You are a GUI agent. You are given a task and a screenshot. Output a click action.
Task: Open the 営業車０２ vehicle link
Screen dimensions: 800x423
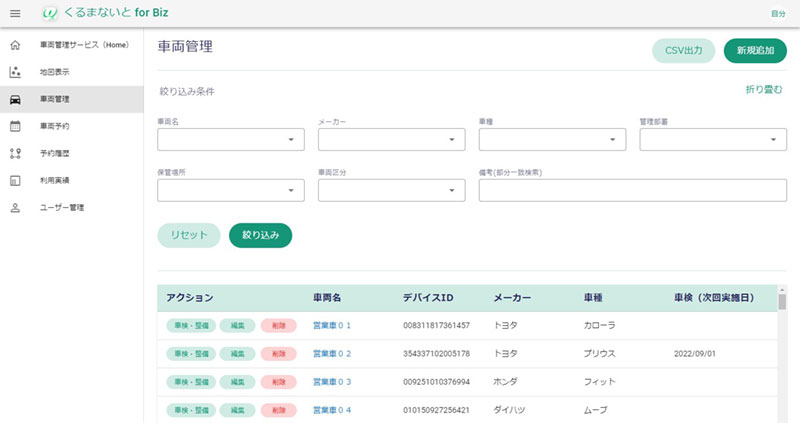pos(332,354)
